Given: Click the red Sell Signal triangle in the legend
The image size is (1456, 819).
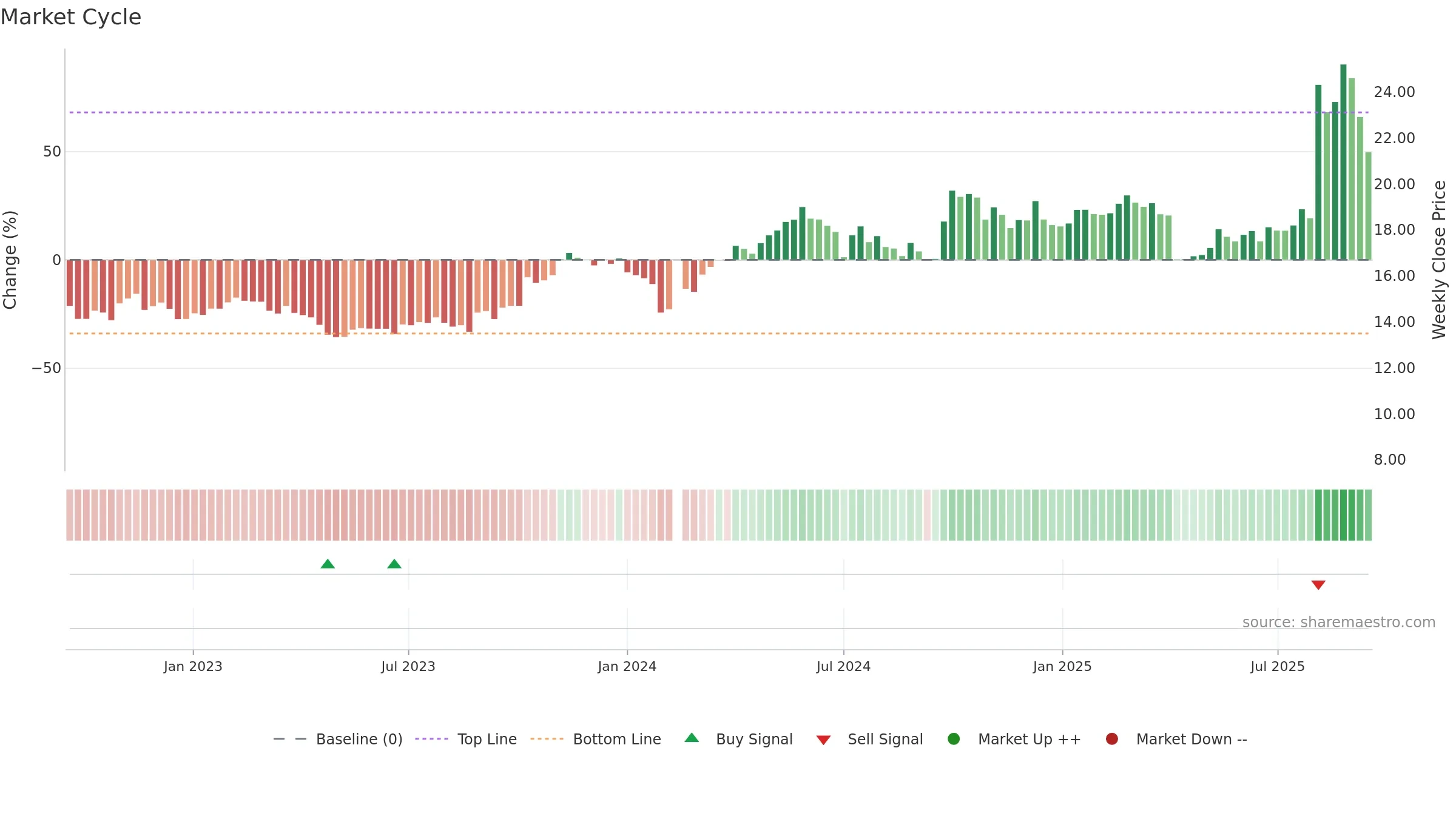Looking at the screenshot, I should (x=823, y=740).
